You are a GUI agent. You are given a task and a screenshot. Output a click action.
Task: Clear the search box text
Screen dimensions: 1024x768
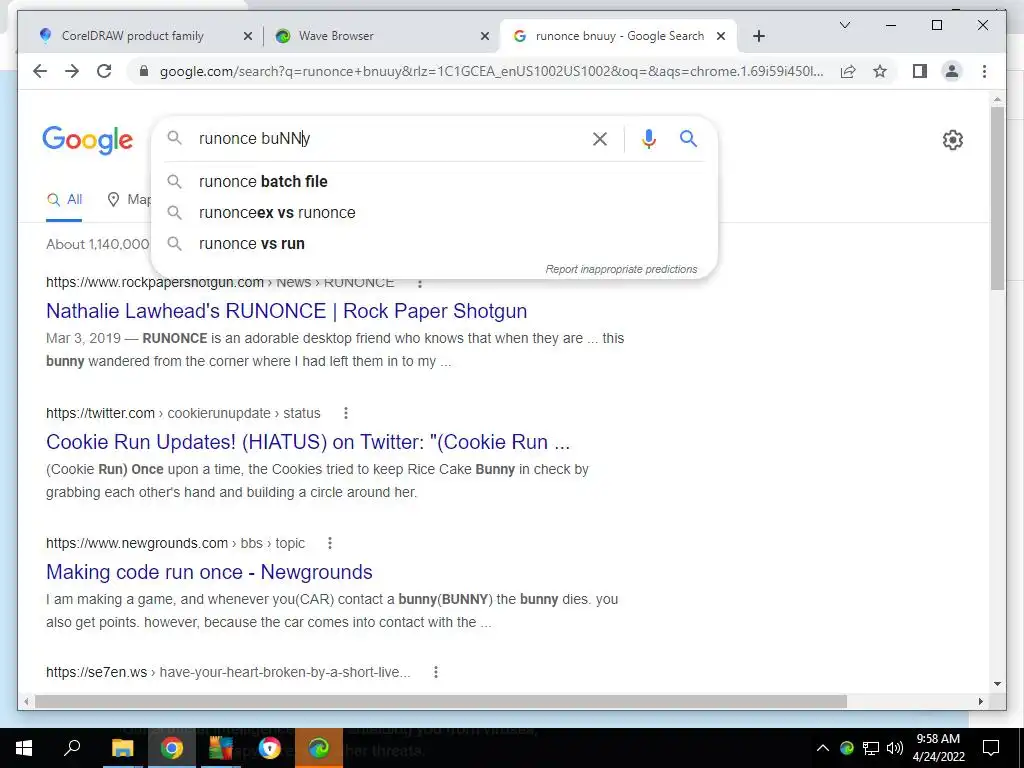tap(600, 138)
